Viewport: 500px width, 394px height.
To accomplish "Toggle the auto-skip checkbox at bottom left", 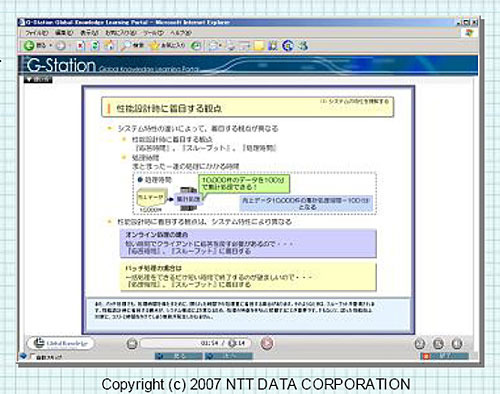I will point(32,356).
